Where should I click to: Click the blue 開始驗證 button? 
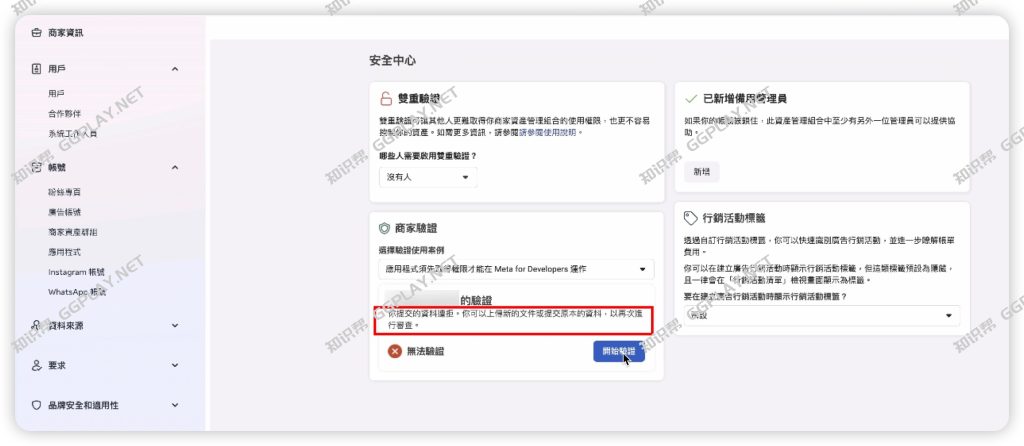[x=619, y=351]
